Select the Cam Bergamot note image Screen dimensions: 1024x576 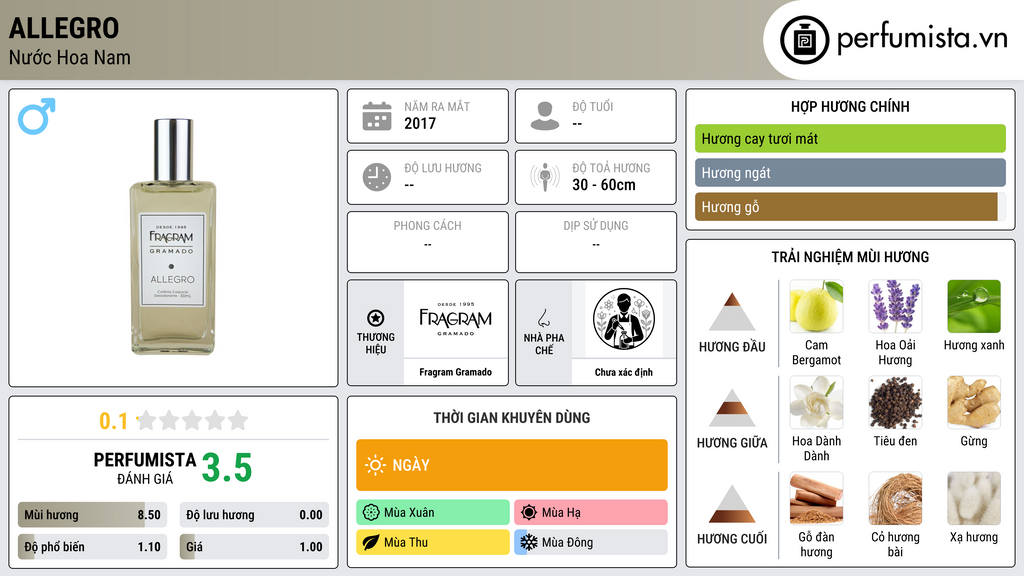pos(816,306)
